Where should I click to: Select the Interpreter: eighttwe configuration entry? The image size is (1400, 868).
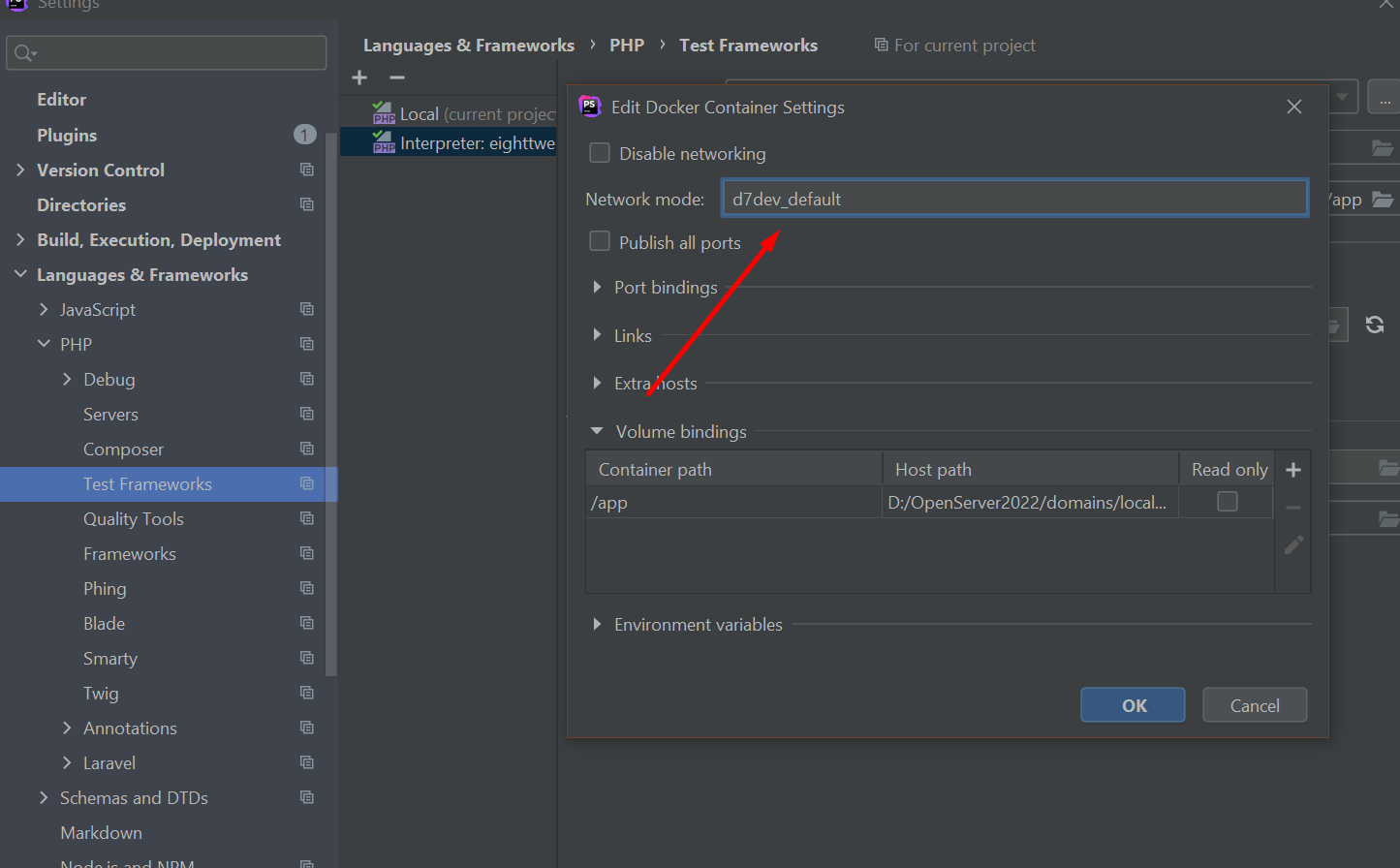(x=449, y=143)
